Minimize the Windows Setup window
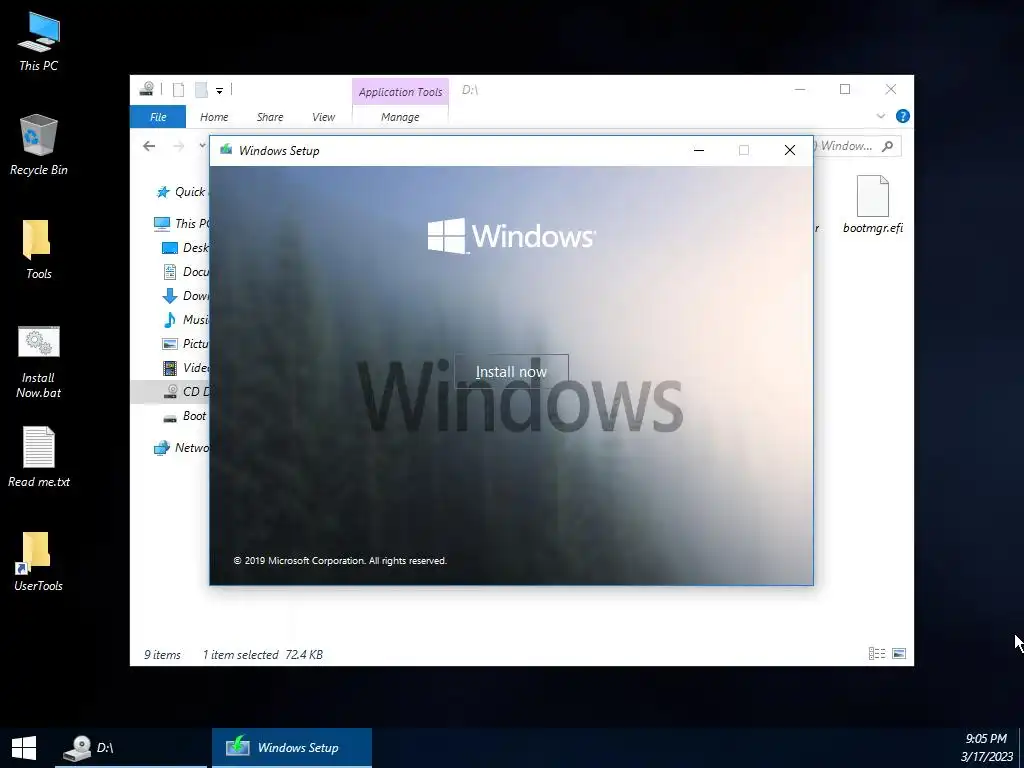The image size is (1024, 768). click(x=699, y=150)
